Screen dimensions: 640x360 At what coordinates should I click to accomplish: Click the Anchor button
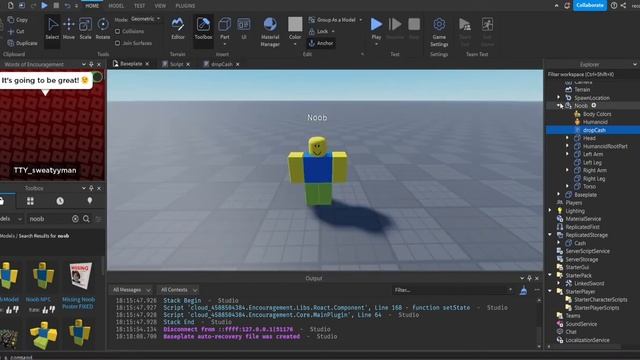[321, 43]
